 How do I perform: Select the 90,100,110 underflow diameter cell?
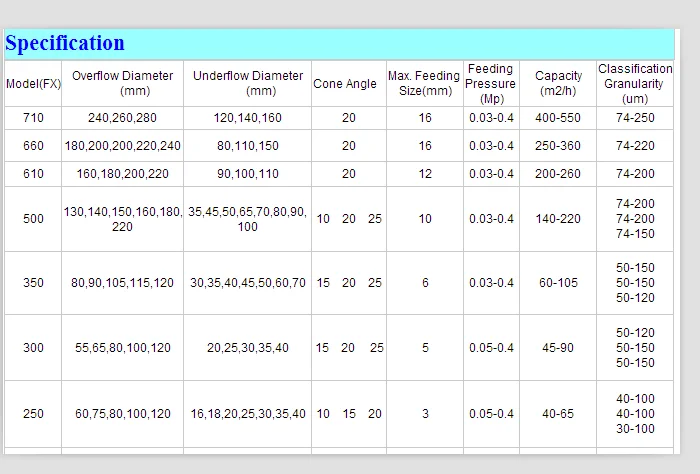(x=247, y=174)
